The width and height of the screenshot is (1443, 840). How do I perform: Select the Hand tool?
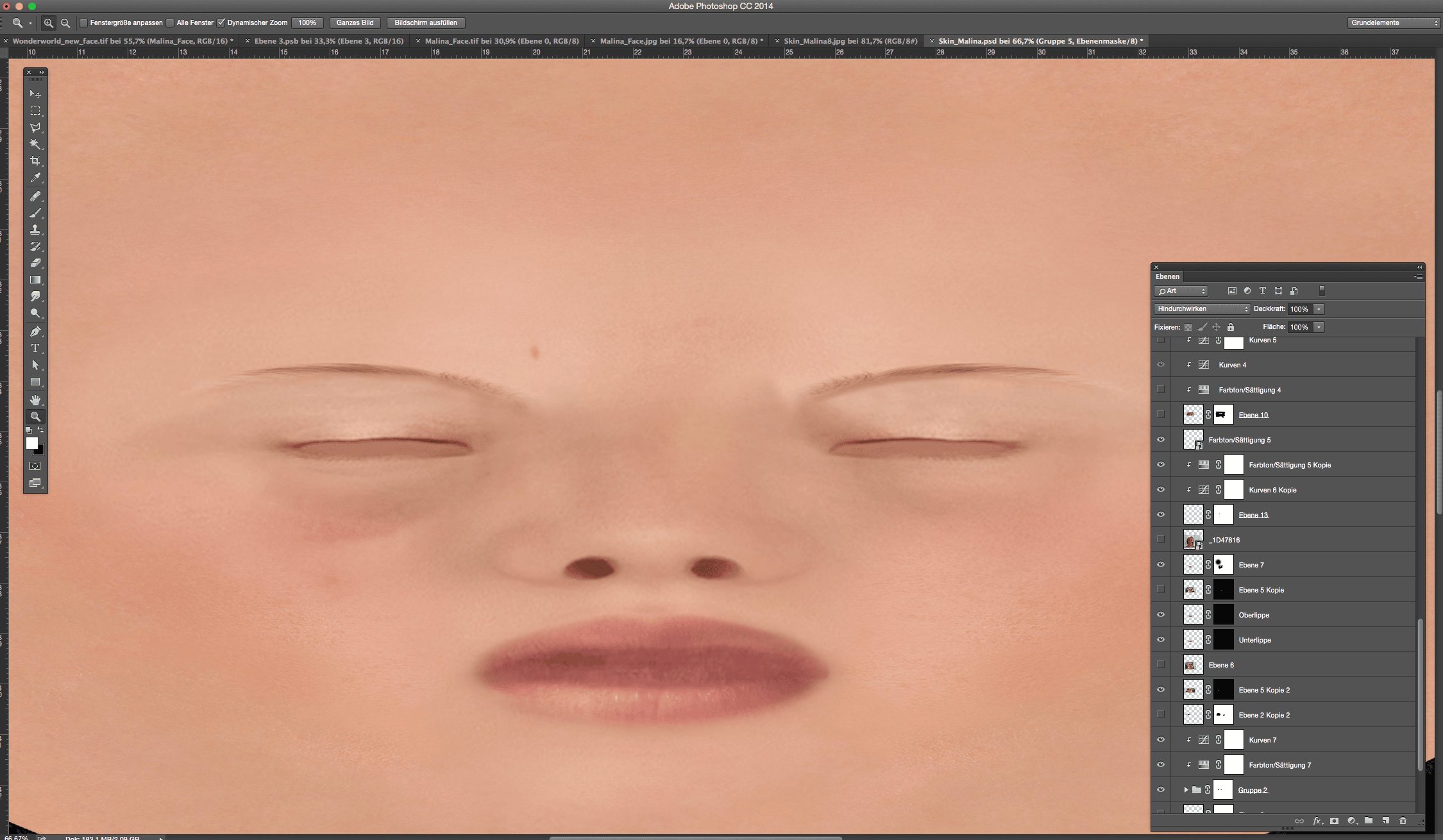[x=35, y=399]
